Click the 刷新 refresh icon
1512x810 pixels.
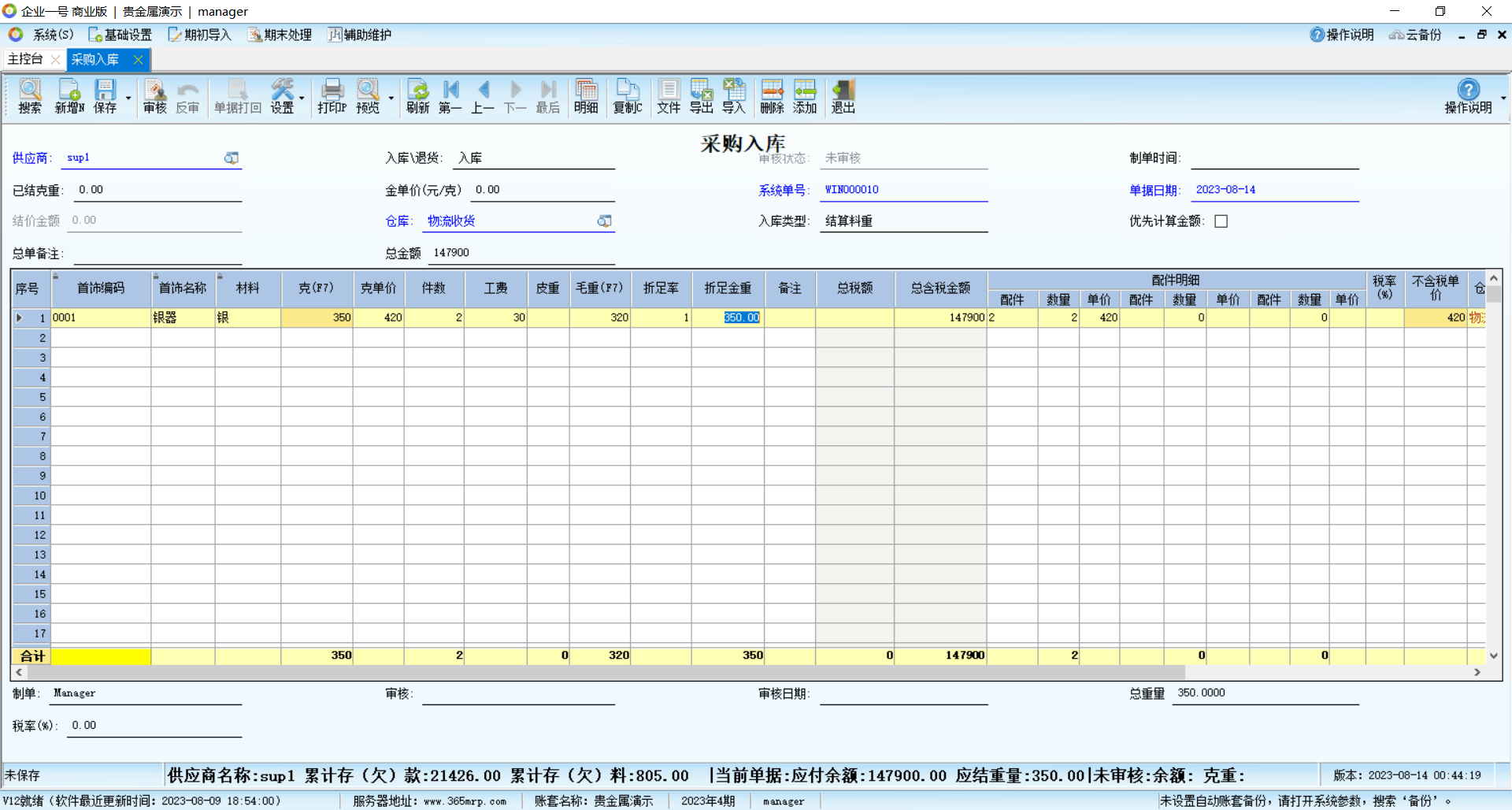pyautogui.click(x=417, y=96)
